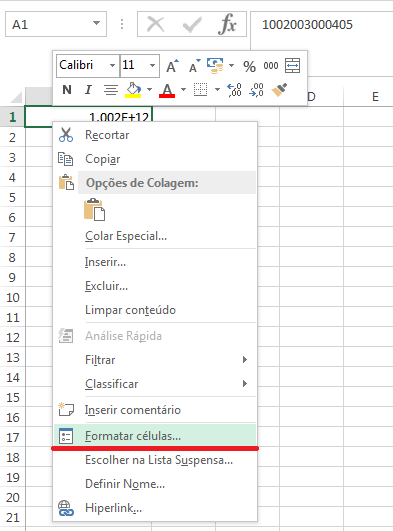Open the Calibri font name dropdown
Image resolution: width=393 pixels, height=531 pixels.
point(112,65)
